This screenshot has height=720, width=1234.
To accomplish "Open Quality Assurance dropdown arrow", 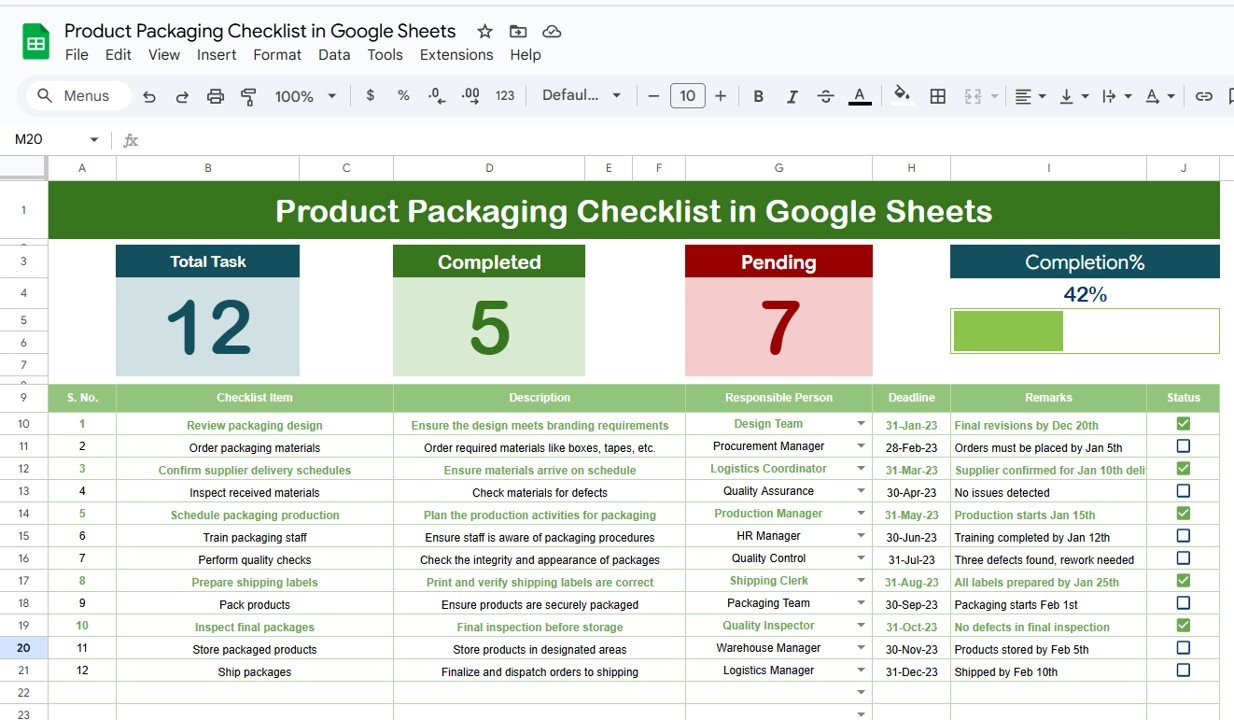I will tap(861, 491).
